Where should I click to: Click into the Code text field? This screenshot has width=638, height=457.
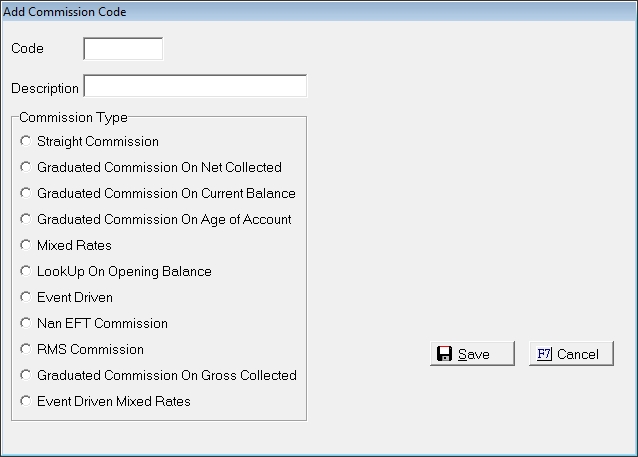tap(122, 49)
